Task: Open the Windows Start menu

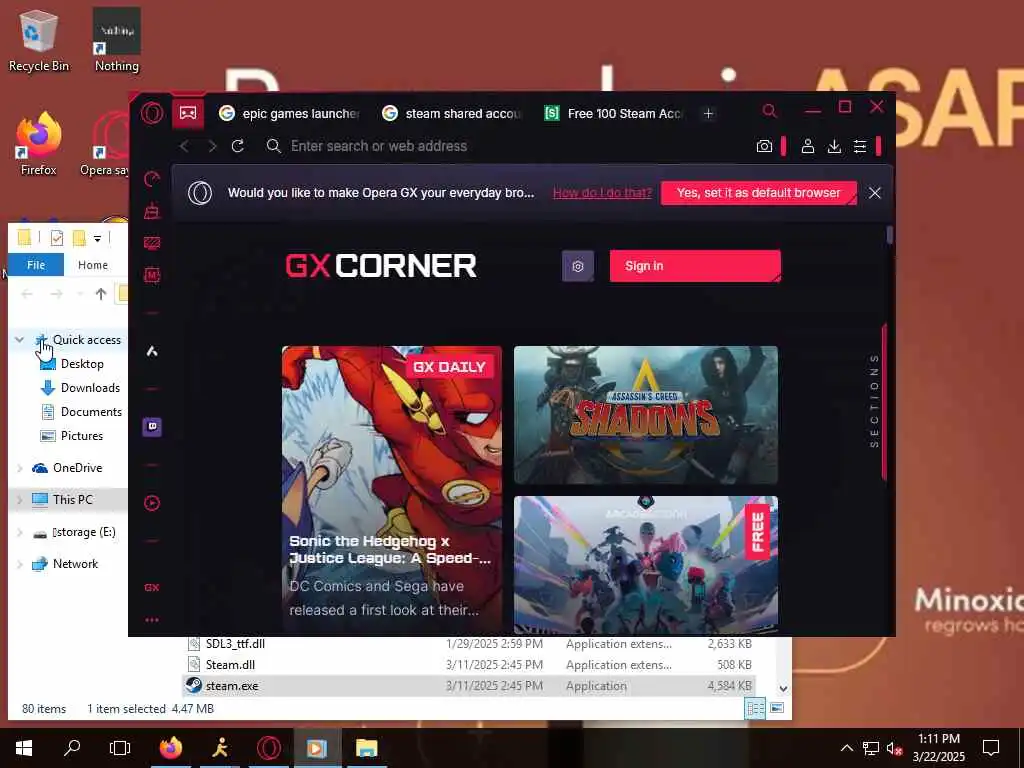Action: pos(24,748)
